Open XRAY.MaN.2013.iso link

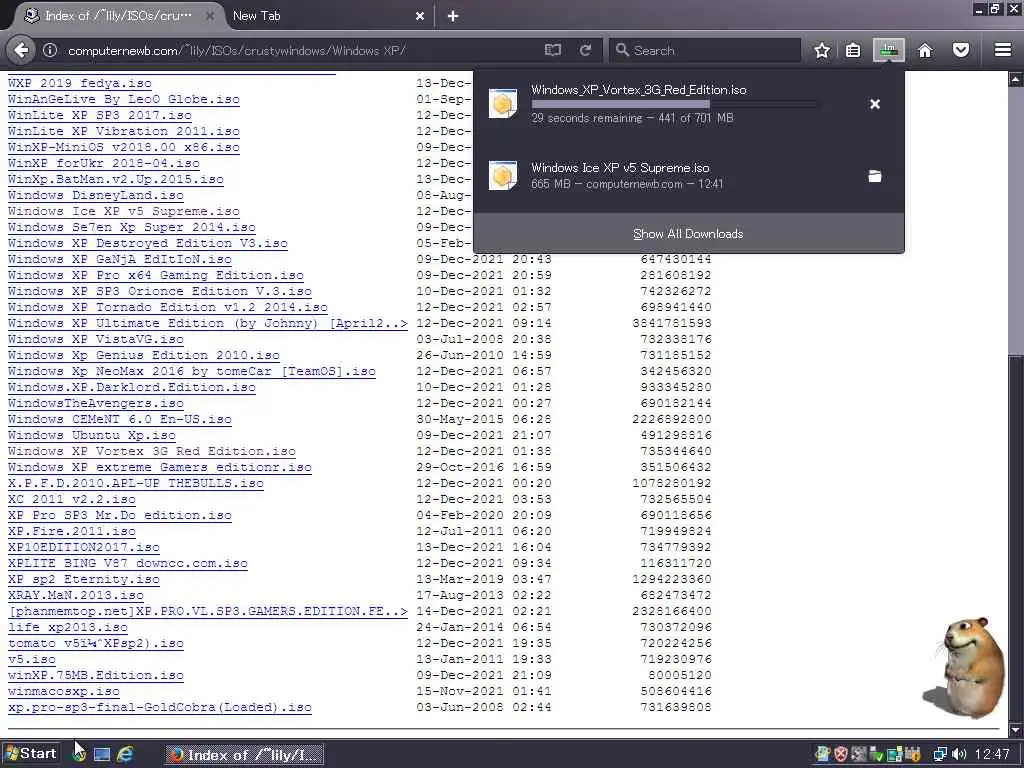76,595
